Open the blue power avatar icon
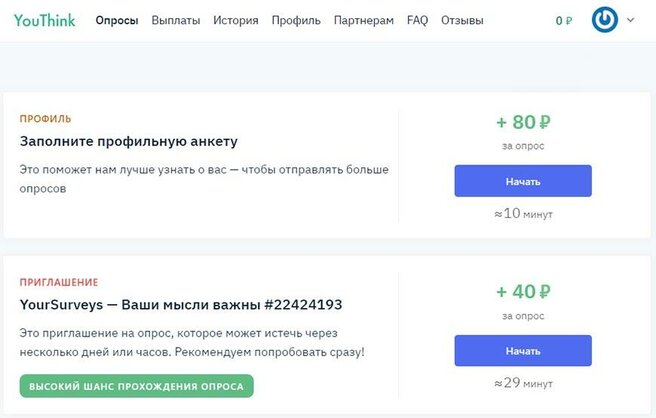656x418 pixels. [x=605, y=20]
